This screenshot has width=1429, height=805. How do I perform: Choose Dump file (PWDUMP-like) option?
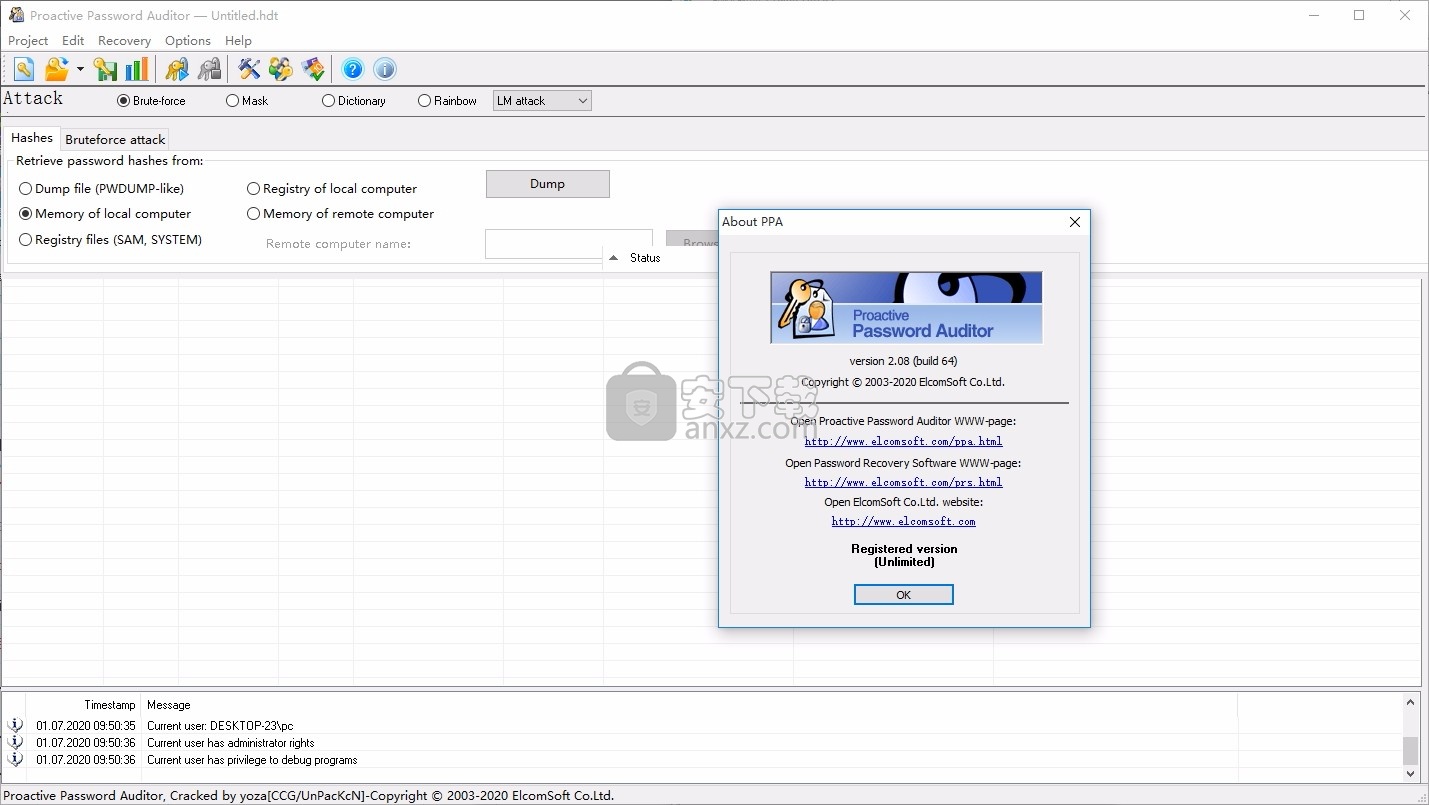pos(102,189)
